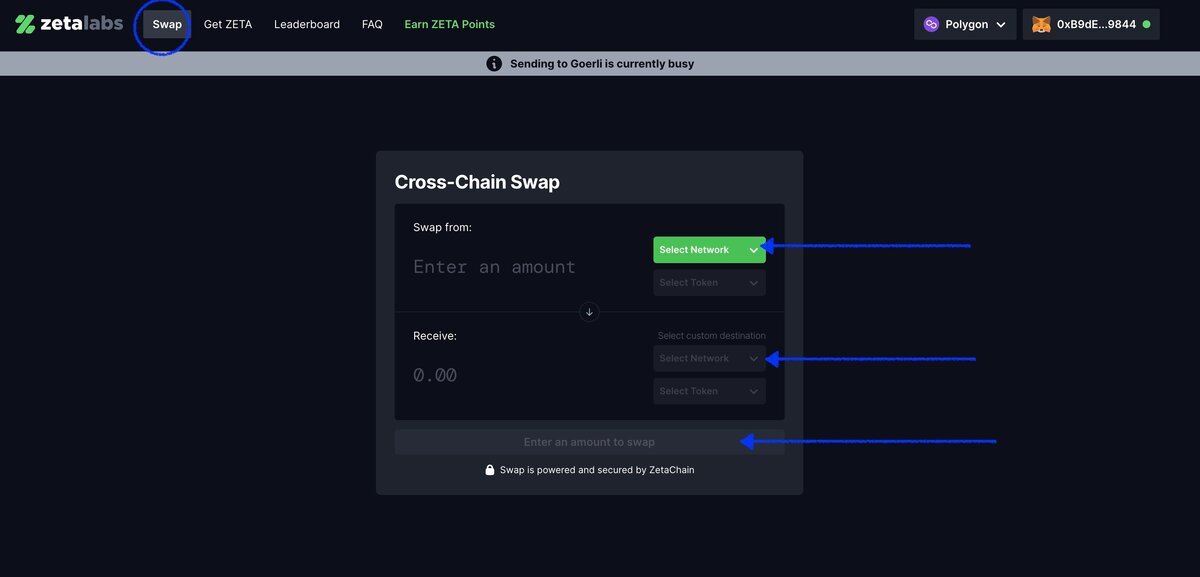Open wallet 0xB9dE...9844 account menu
This screenshot has height=577, width=1200.
coord(1091,24)
